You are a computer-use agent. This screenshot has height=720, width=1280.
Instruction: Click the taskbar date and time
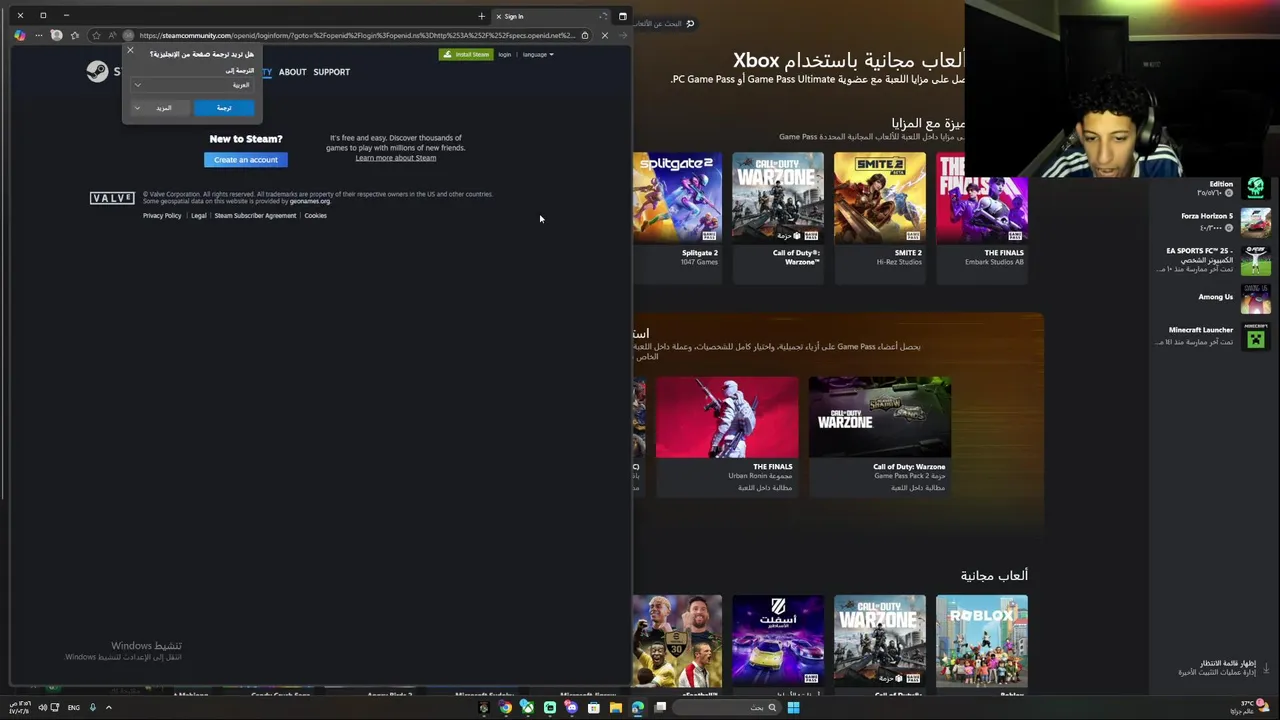(x=22, y=707)
